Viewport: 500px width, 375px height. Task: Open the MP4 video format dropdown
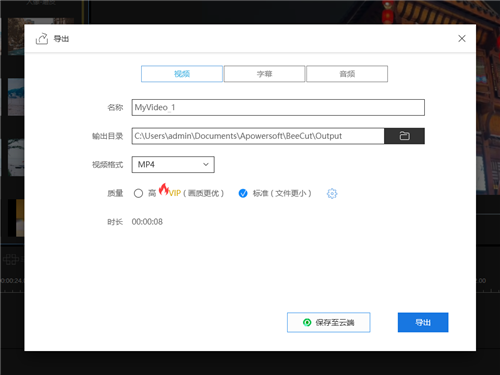173,165
